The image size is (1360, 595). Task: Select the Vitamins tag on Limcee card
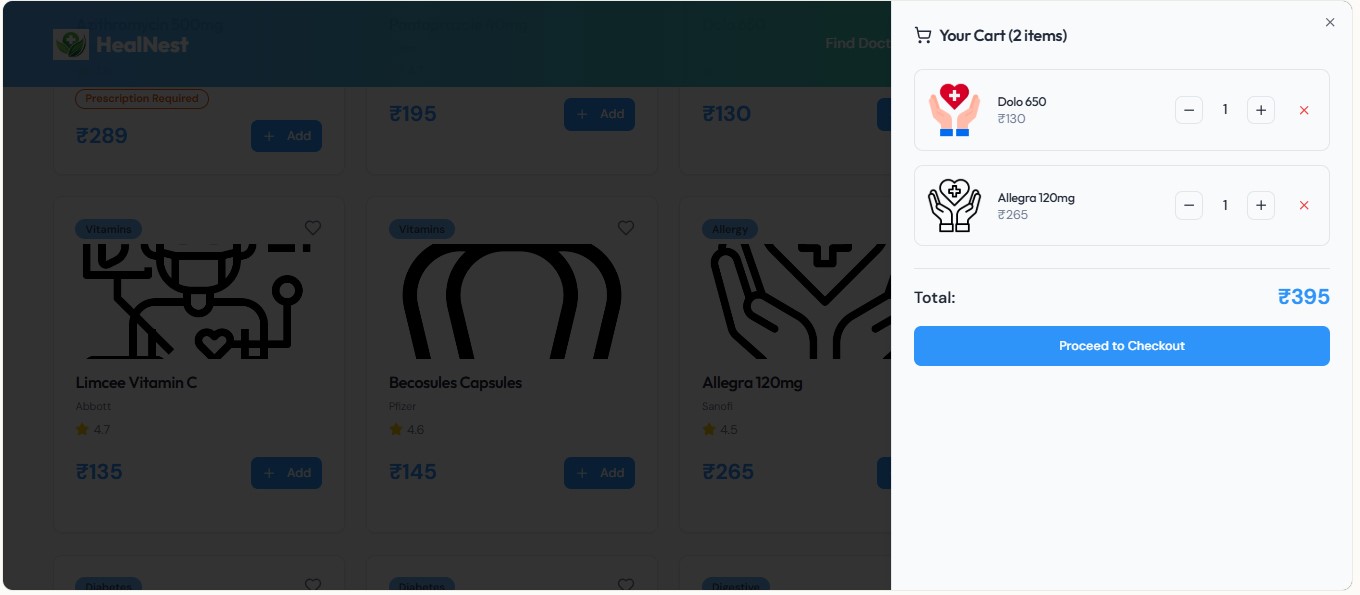[x=109, y=229]
